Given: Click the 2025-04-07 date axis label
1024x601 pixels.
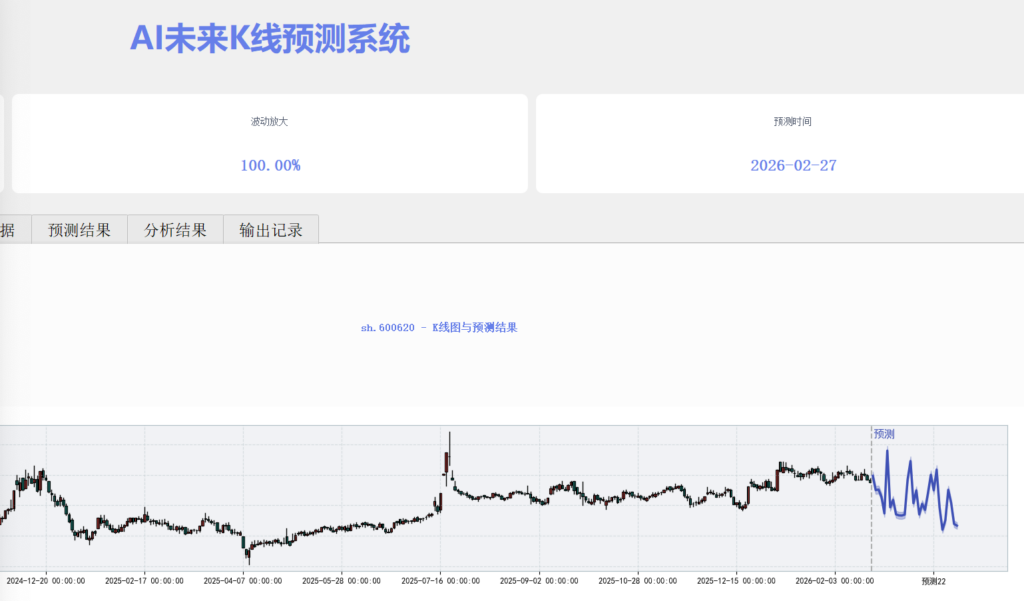Looking at the screenshot, I should click(x=243, y=580).
